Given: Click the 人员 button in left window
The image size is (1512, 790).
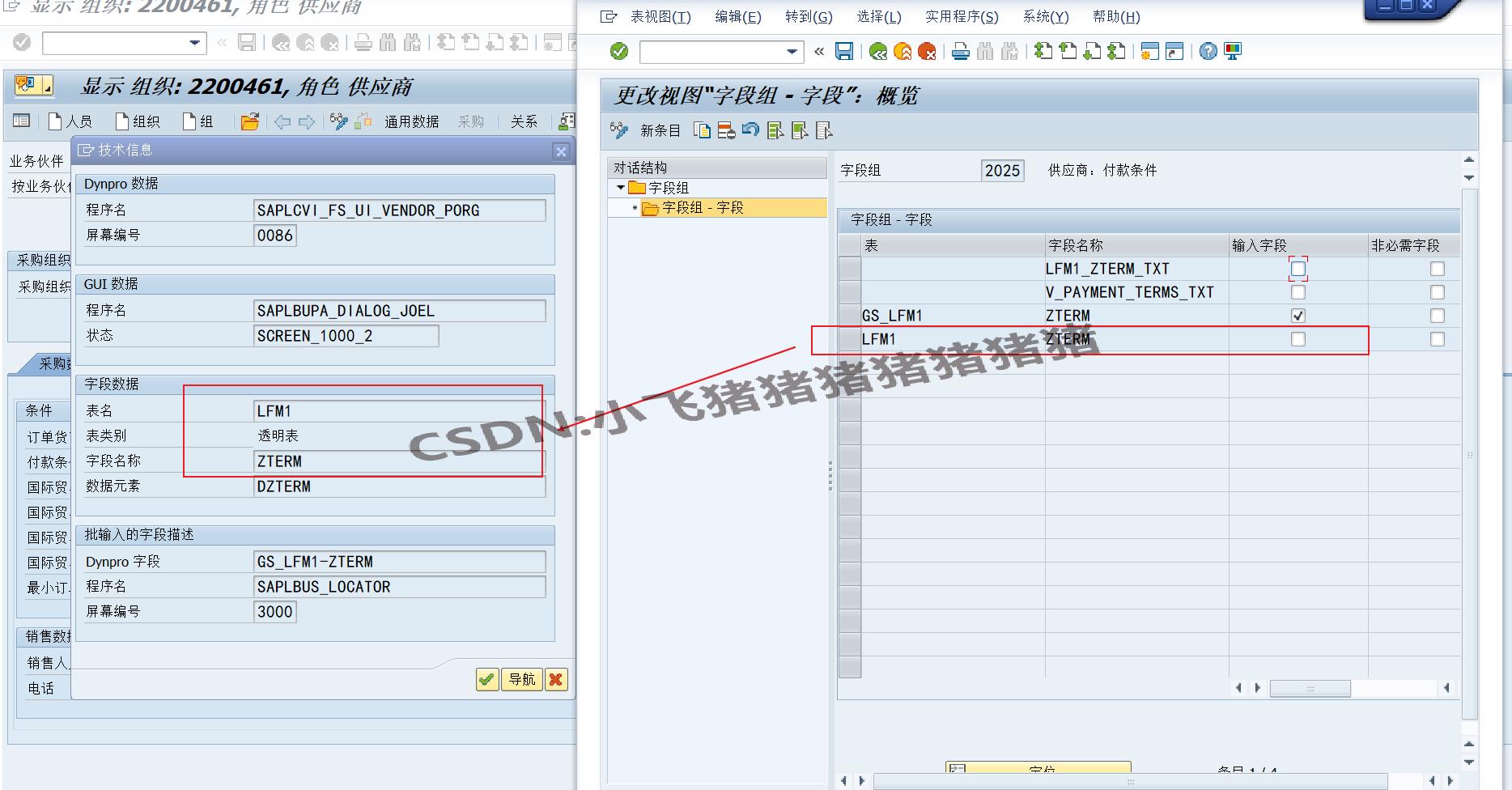Looking at the screenshot, I should click(x=70, y=121).
